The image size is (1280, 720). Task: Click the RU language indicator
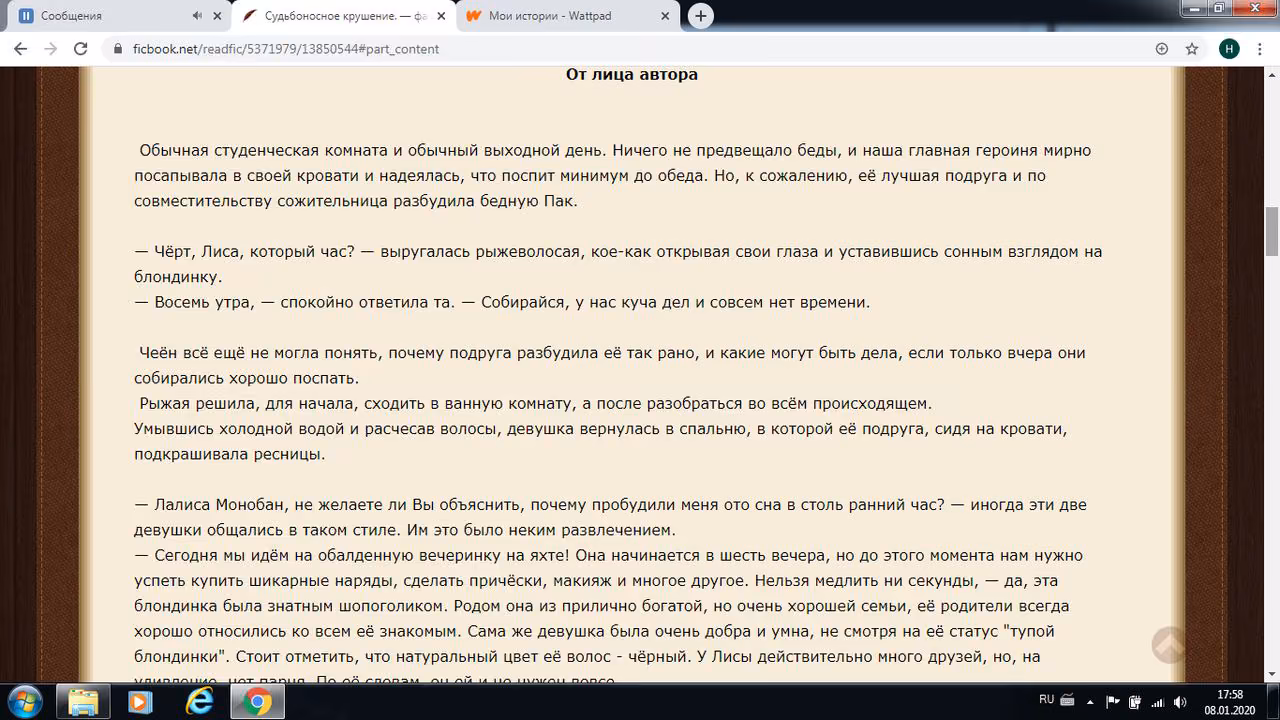click(1046, 699)
